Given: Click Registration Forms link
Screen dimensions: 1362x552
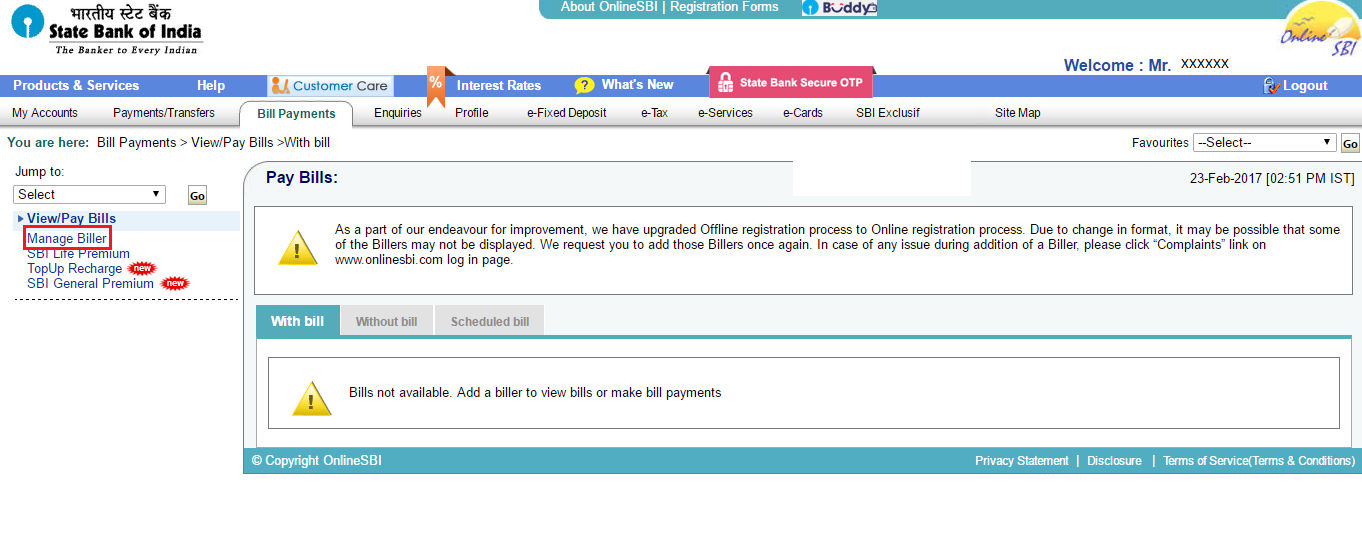Looking at the screenshot, I should coord(724,7).
